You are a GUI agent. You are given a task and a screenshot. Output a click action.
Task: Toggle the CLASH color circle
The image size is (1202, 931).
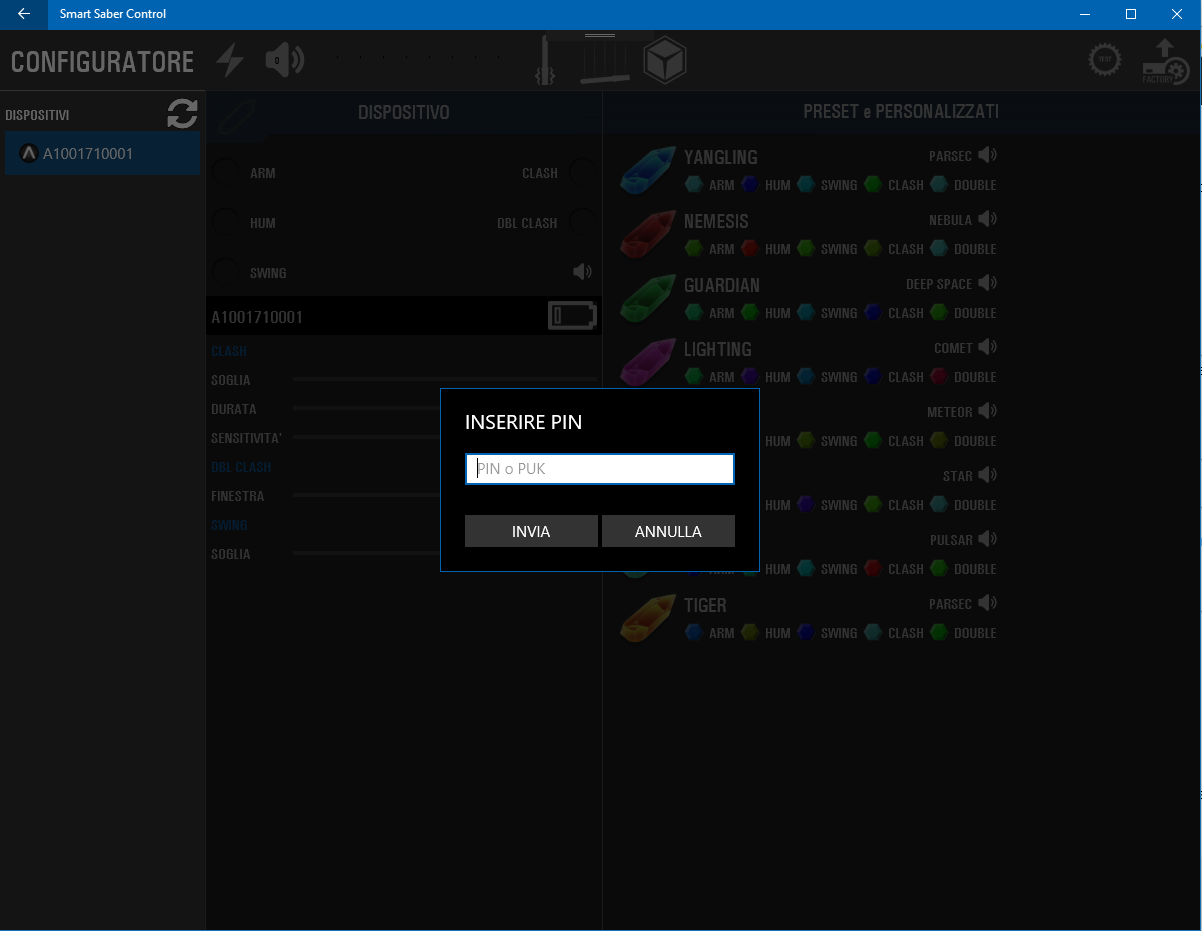pyautogui.click(x=582, y=172)
